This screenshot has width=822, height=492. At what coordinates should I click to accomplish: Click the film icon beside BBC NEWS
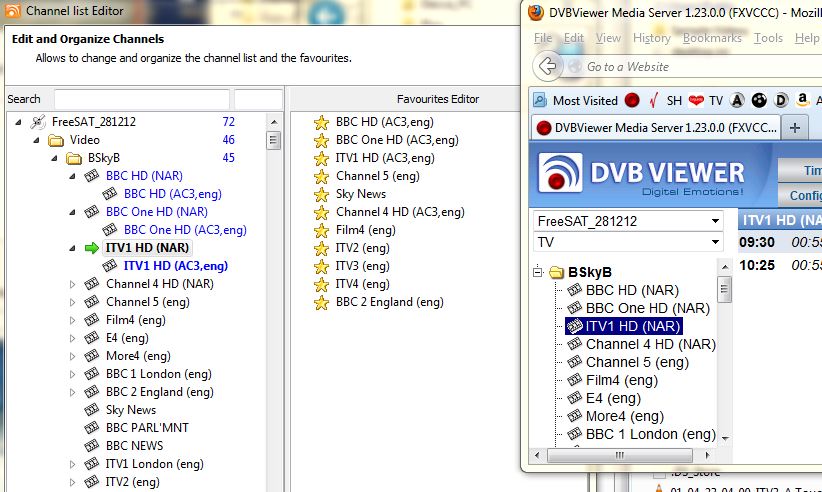tap(92, 446)
